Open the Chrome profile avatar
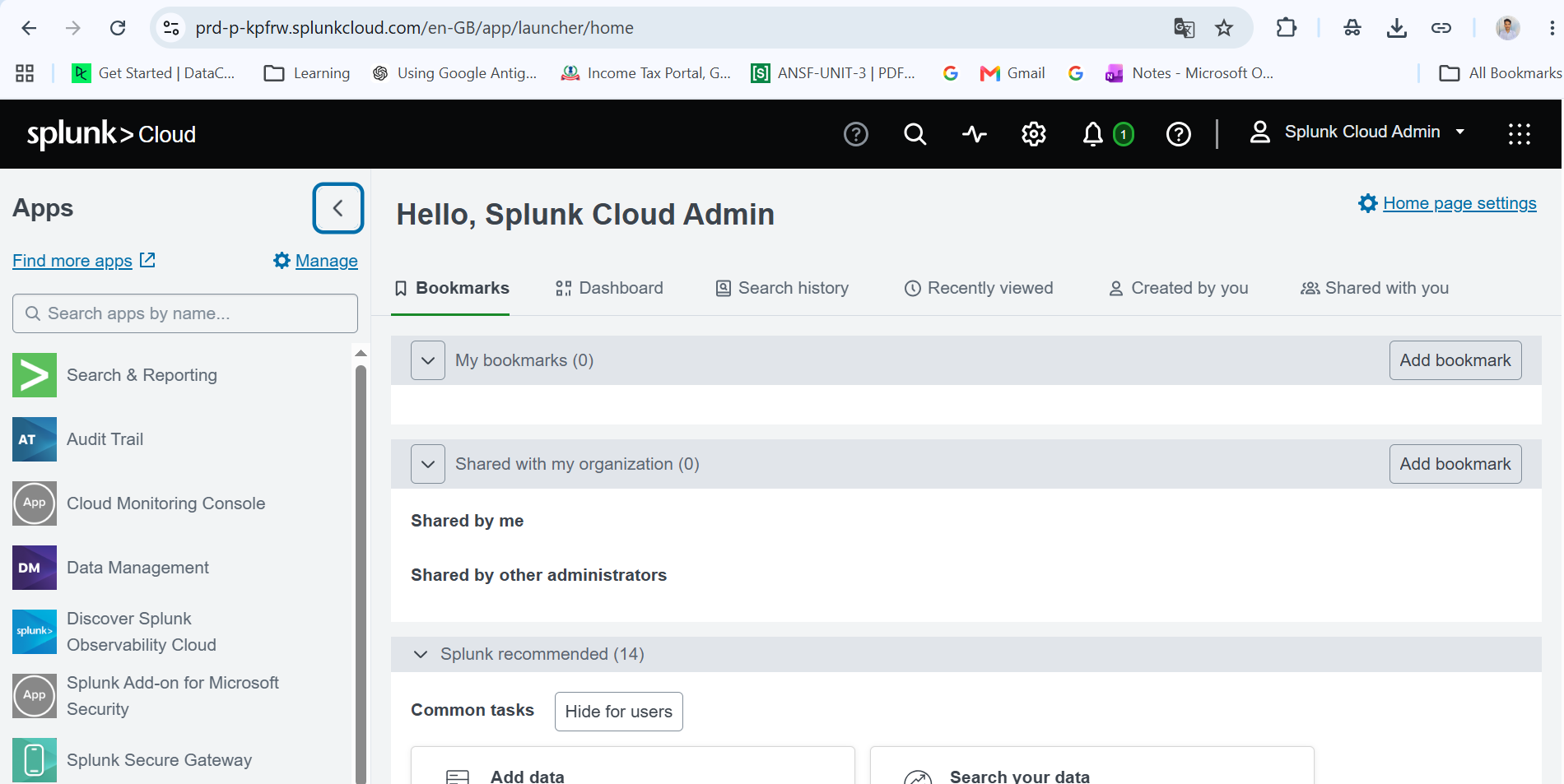The height and width of the screenshot is (784, 1564). pyautogui.click(x=1508, y=28)
